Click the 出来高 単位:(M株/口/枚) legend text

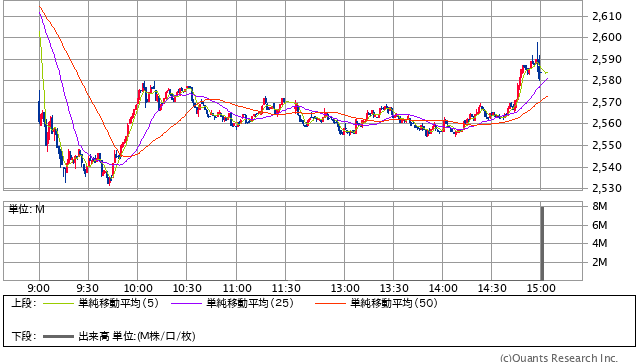pos(137,336)
